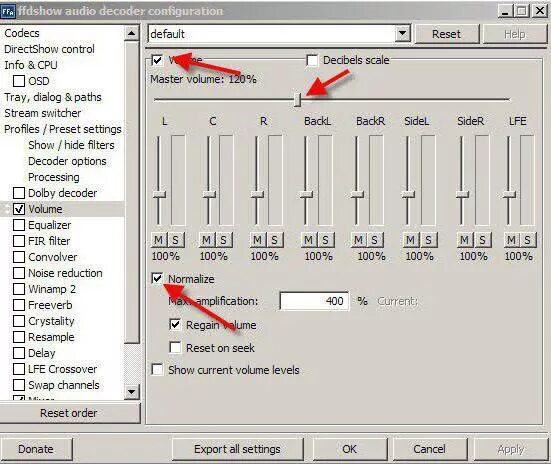Enable the Equalizer filter checkbox
551x464 pixels.
point(19,225)
